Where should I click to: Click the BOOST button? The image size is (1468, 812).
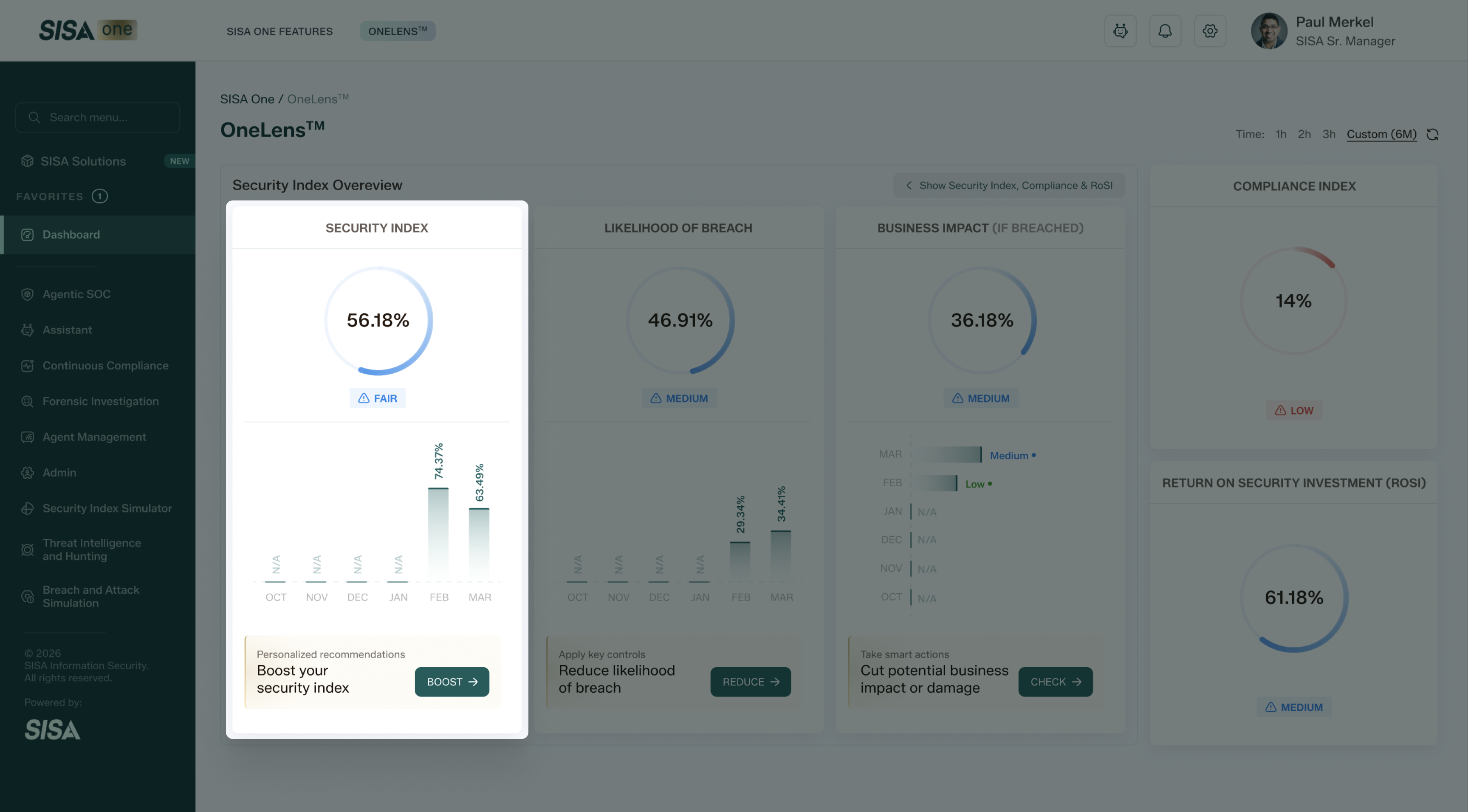coord(452,682)
